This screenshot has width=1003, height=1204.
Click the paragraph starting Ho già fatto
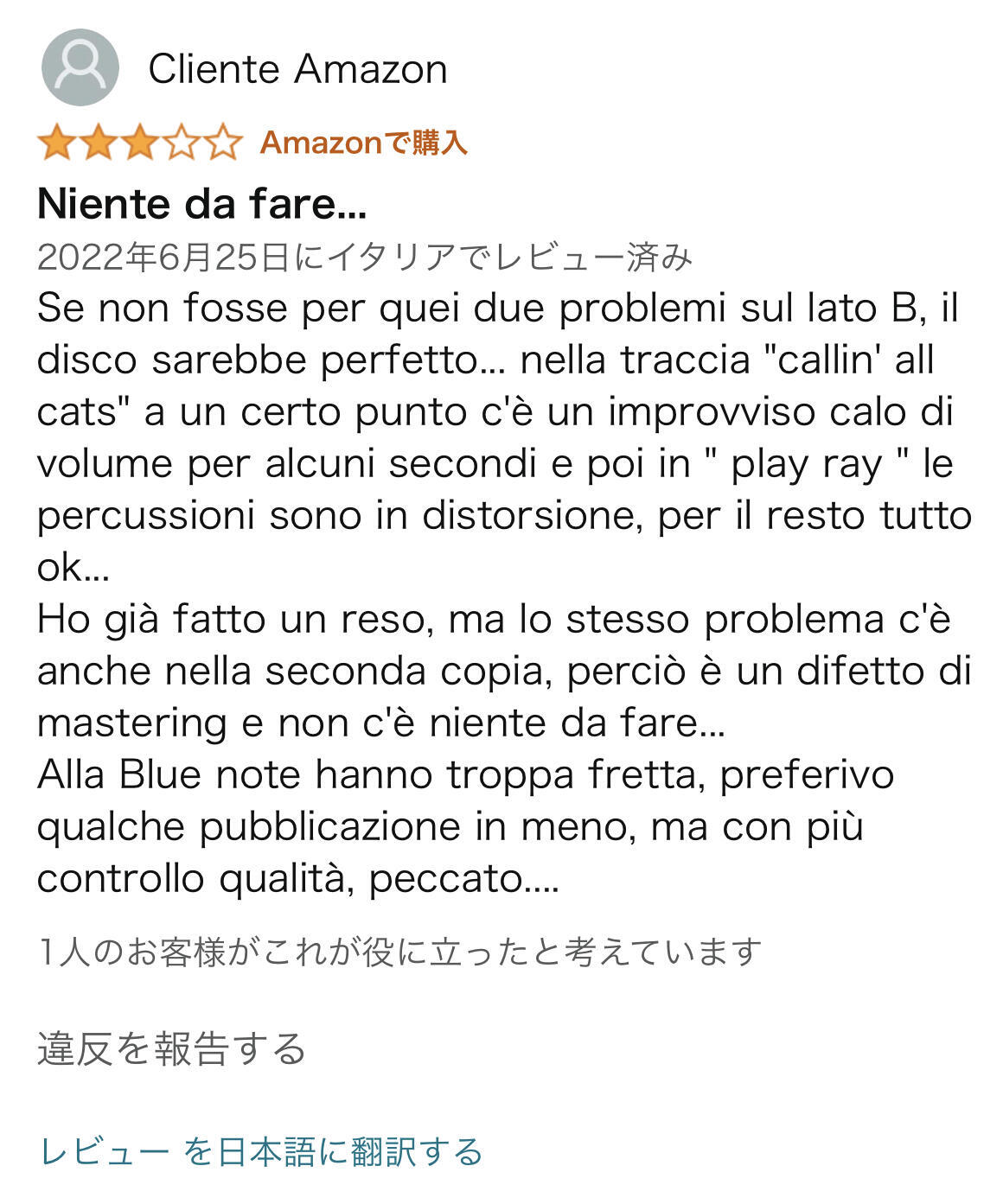coord(493,620)
